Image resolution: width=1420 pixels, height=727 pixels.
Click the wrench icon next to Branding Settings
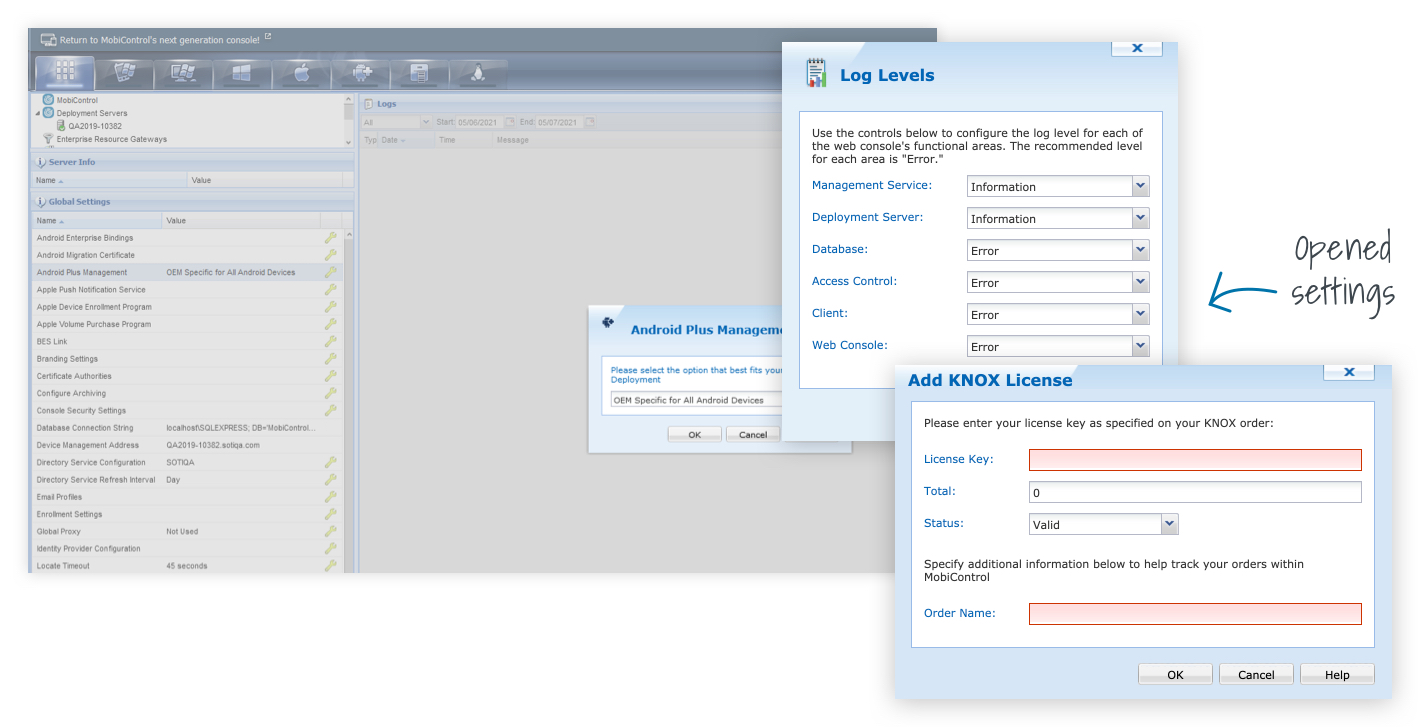331,359
